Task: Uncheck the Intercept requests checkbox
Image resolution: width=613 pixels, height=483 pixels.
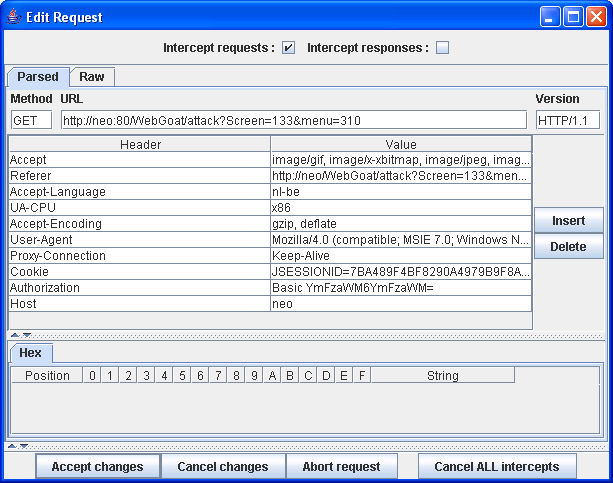Action: click(x=288, y=48)
